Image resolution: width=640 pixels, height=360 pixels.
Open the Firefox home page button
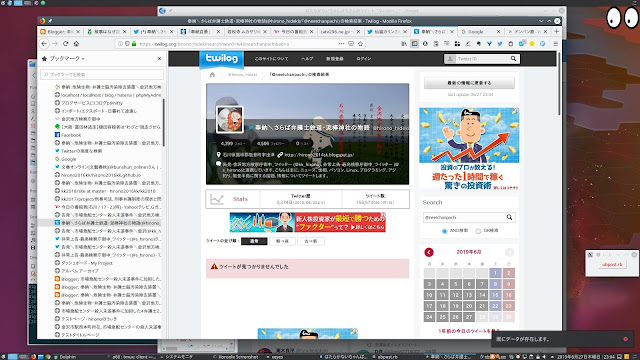(x=76, y=44)
